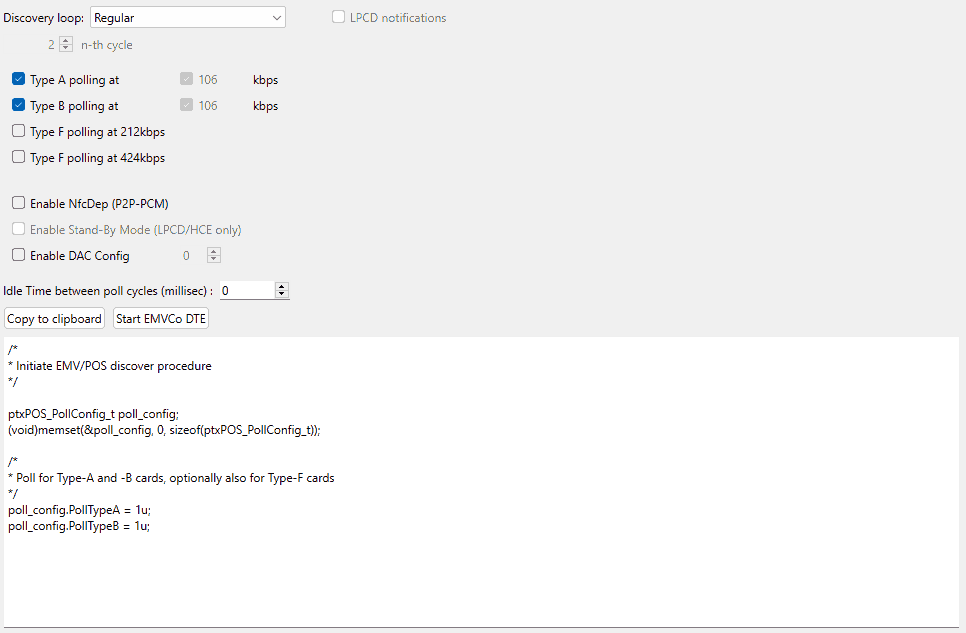Uncheck Type A polling checkbox
The image size is (966, 633).
[x=18, y=79]
